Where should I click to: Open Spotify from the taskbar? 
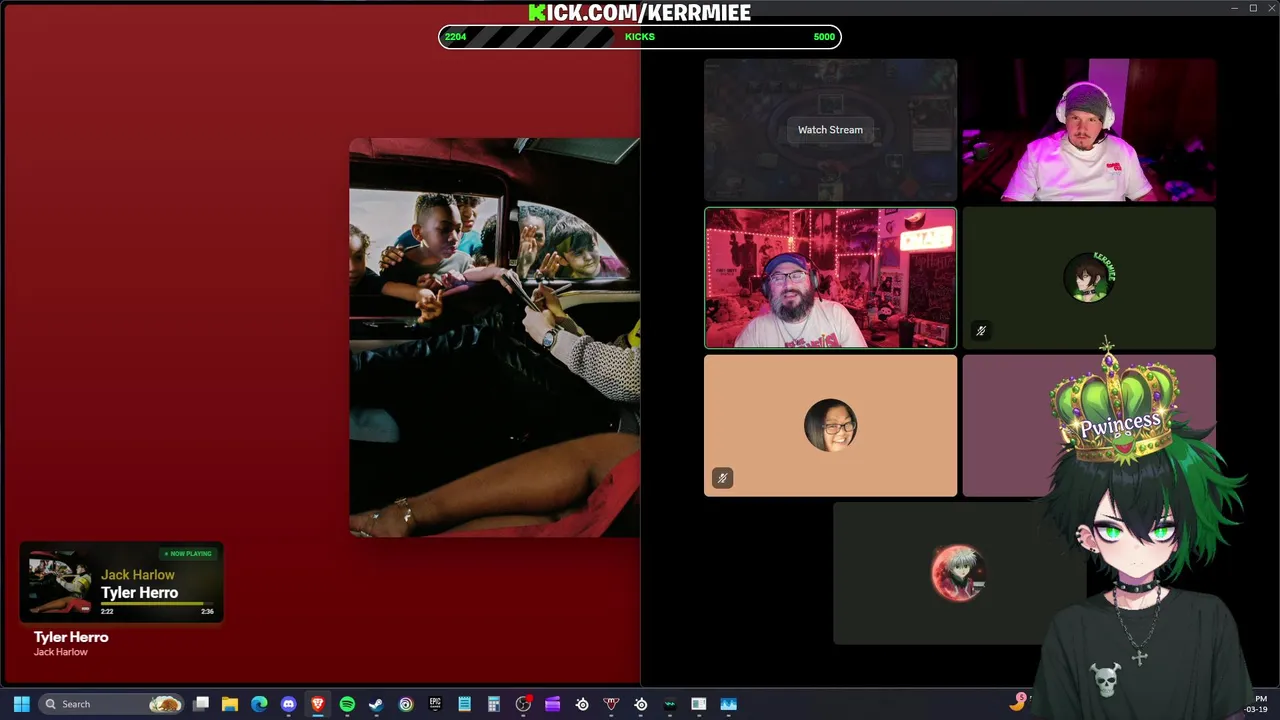[x=347, y=704]
